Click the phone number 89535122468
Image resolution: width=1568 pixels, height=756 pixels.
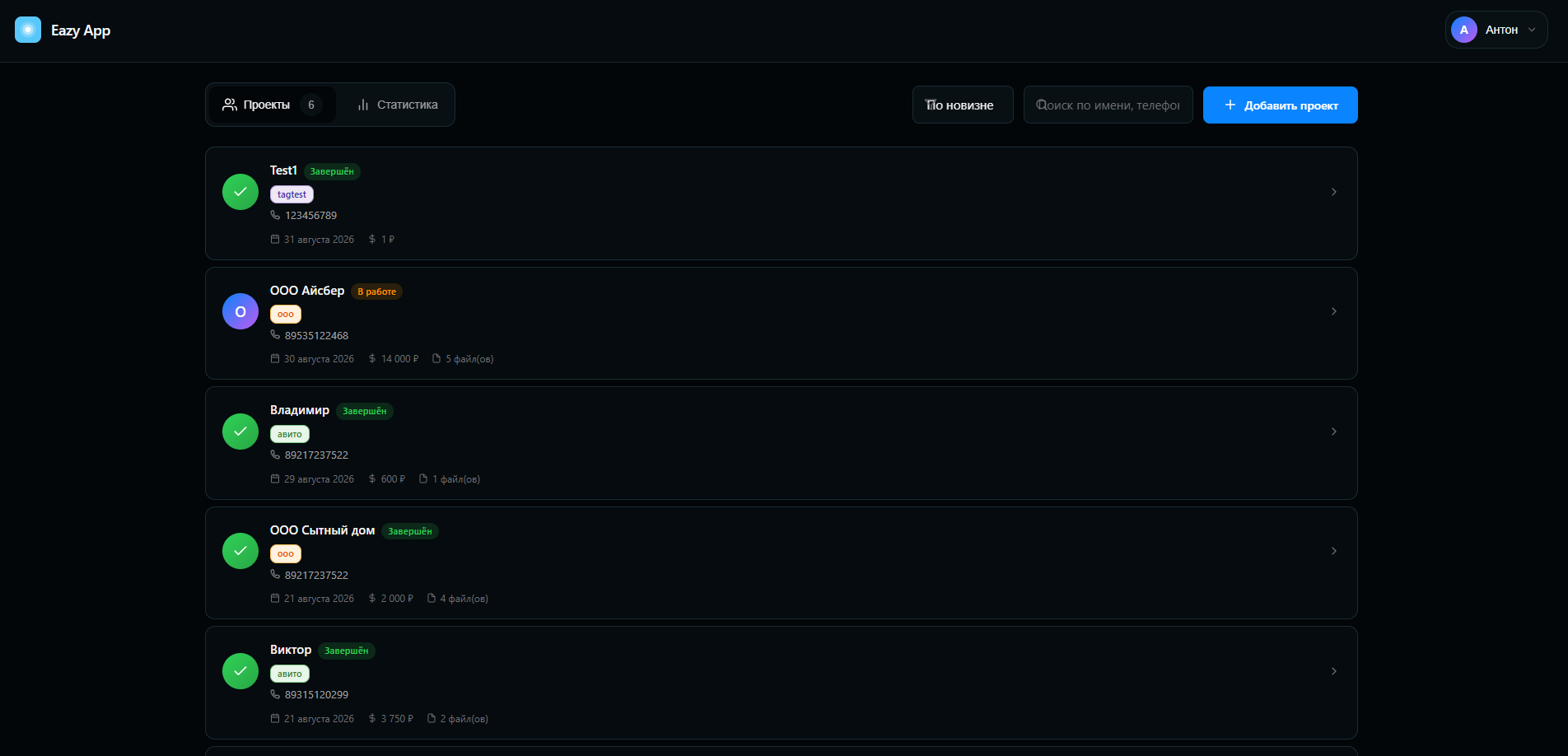316,335
